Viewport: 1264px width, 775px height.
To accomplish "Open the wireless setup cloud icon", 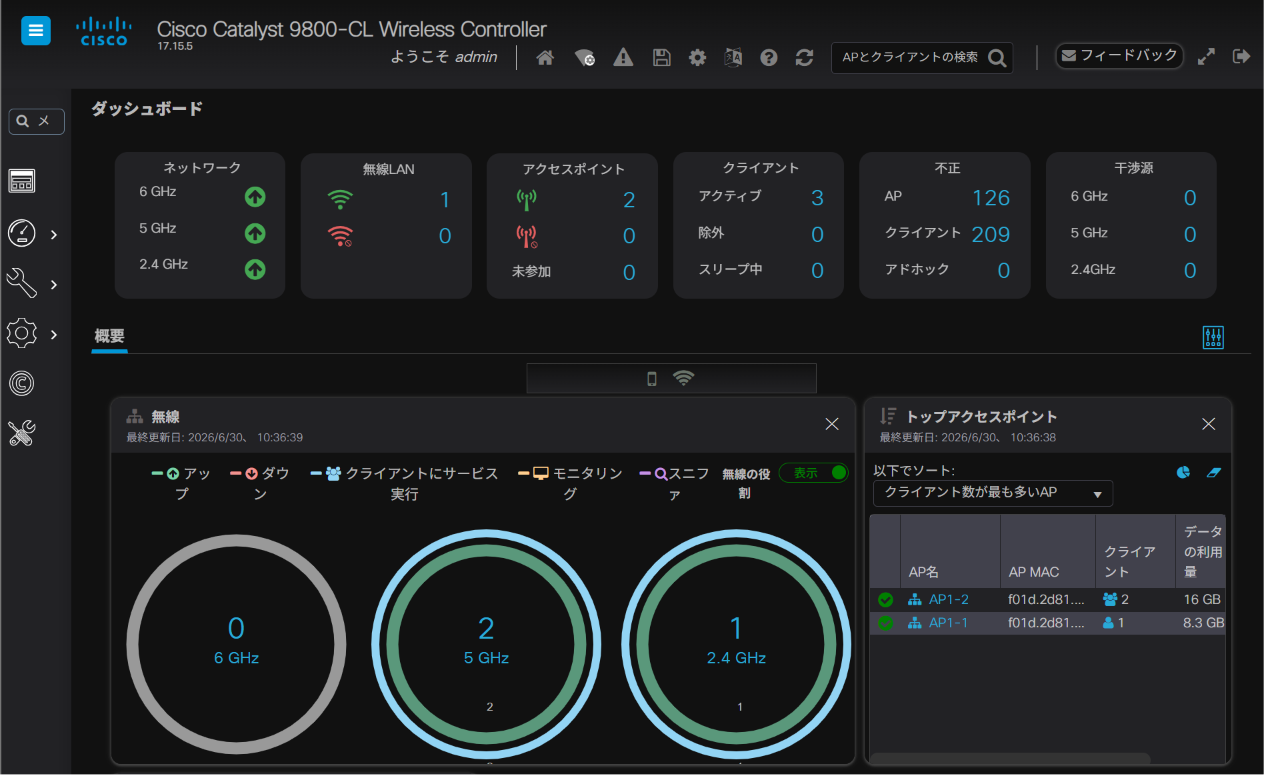I will point(585,58).
